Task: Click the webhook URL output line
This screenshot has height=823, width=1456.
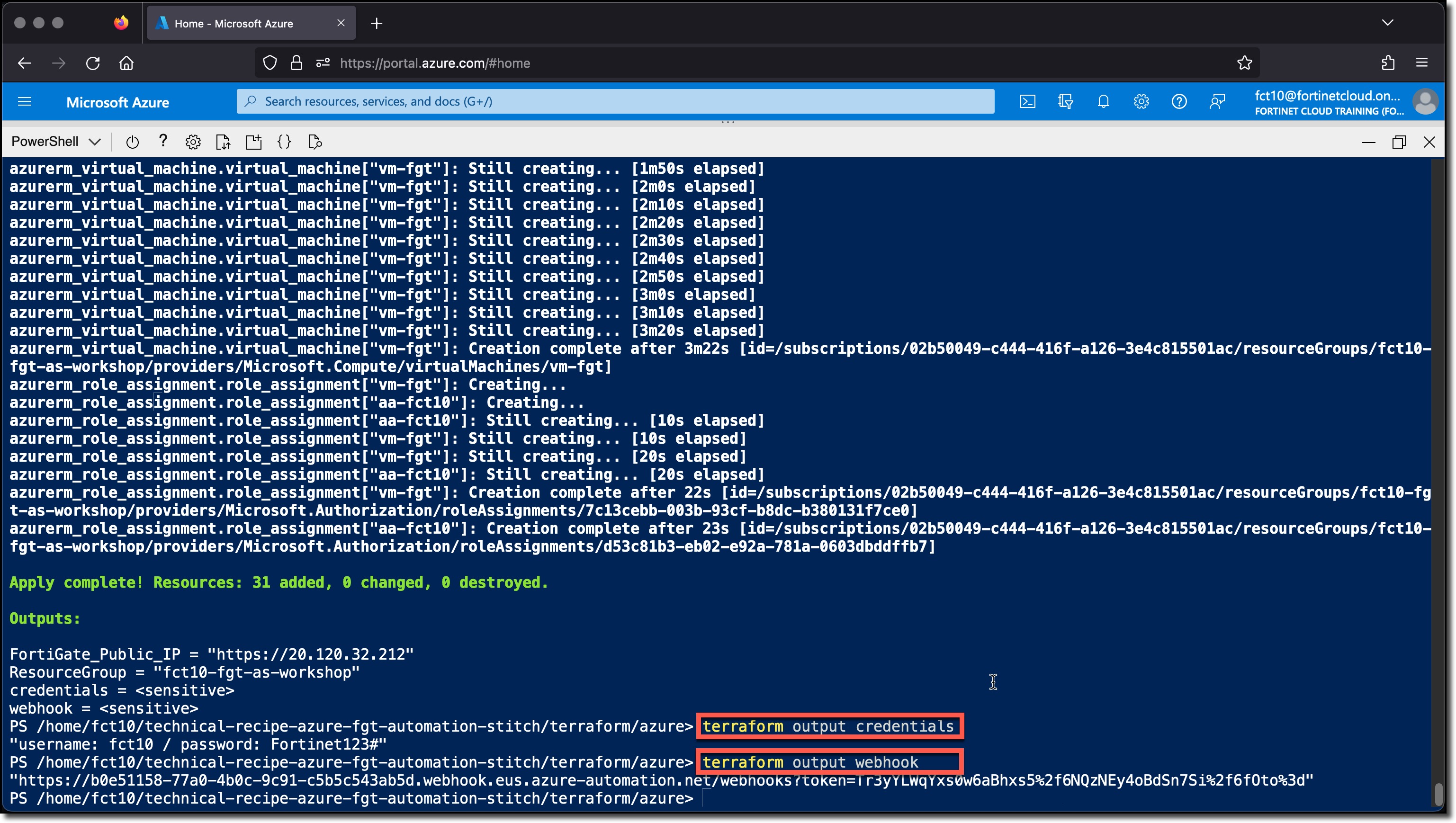Action: (x=661, y=780)
